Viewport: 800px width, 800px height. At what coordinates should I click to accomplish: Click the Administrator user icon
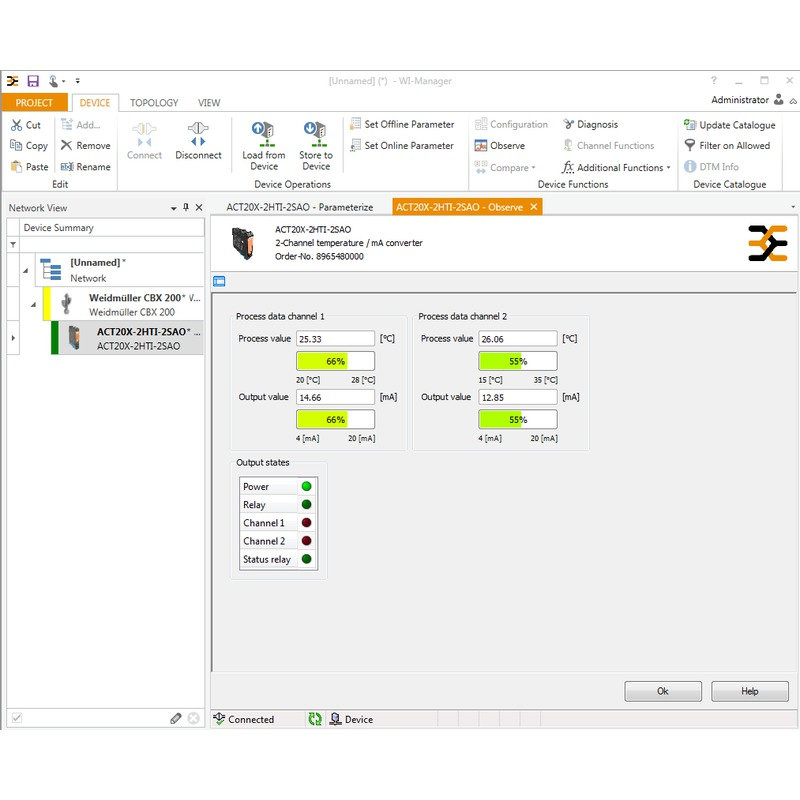click(x=779, y=99)
